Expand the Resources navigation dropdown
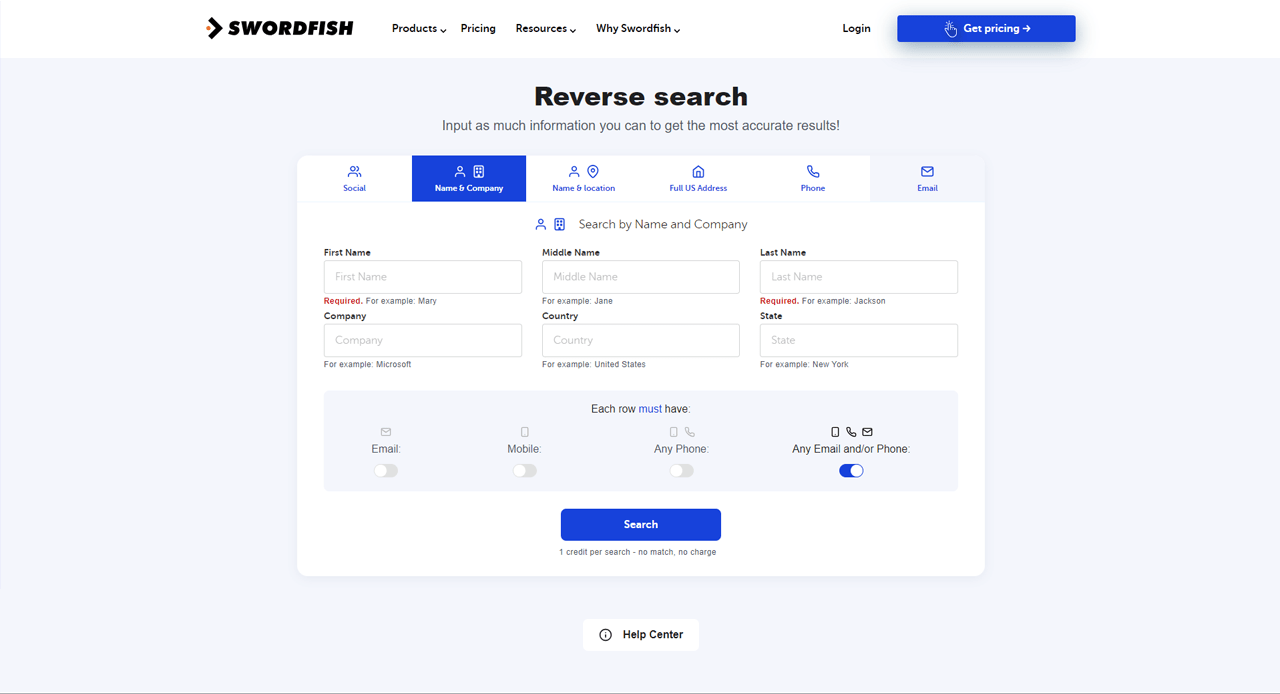The image size is (1280, 694). 545,28
